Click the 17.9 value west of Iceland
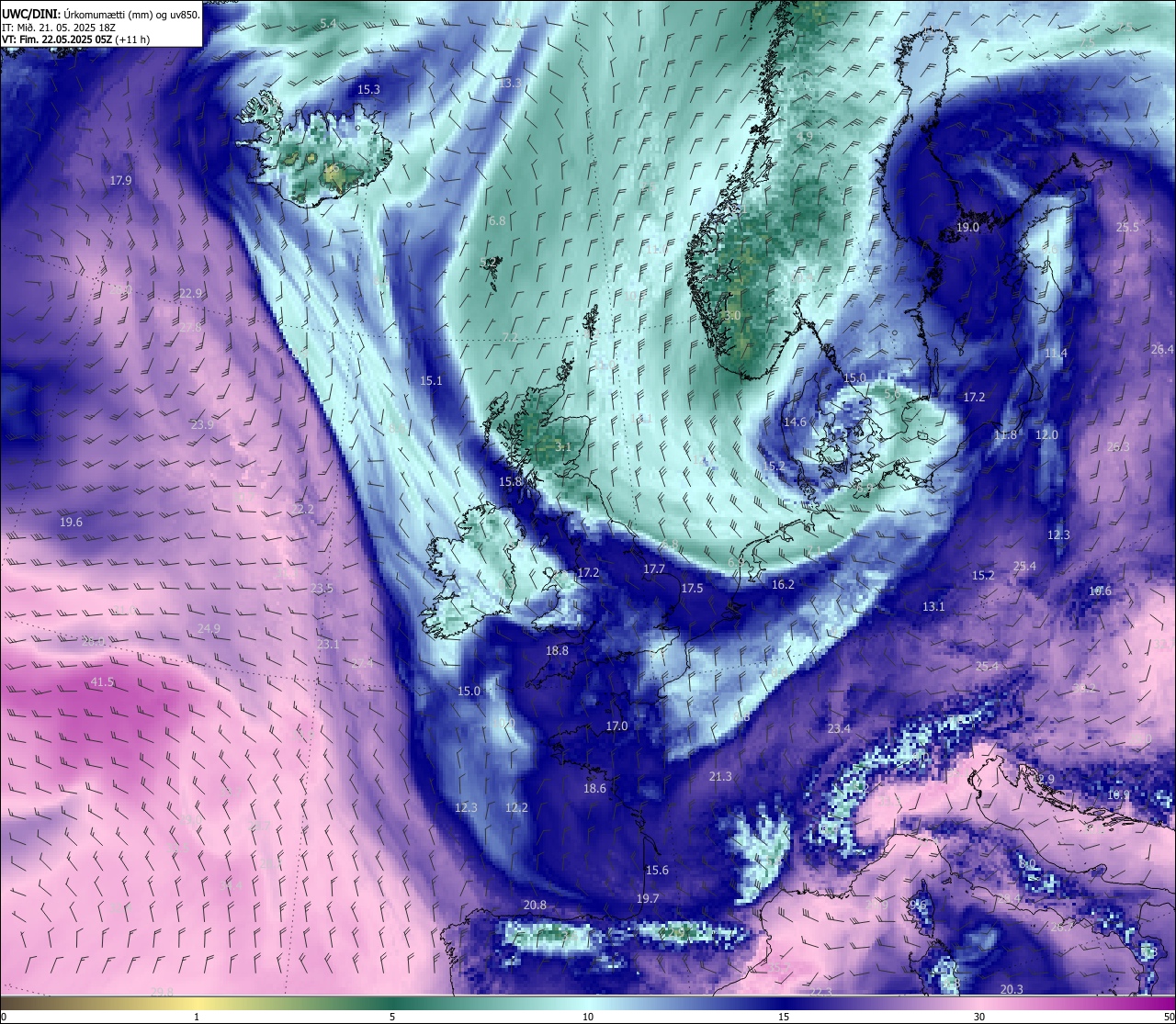1176x1024 pixels. tap(120, 181)
